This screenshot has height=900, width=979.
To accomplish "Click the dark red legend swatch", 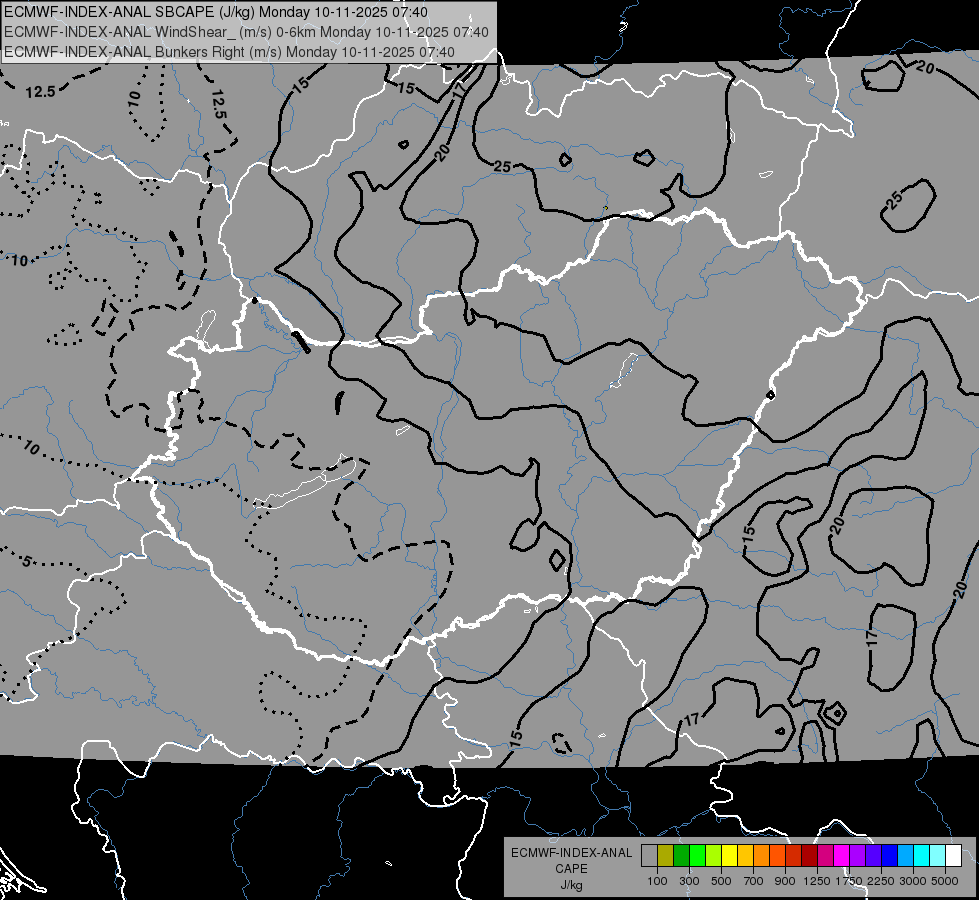I will tap(809, 856).
